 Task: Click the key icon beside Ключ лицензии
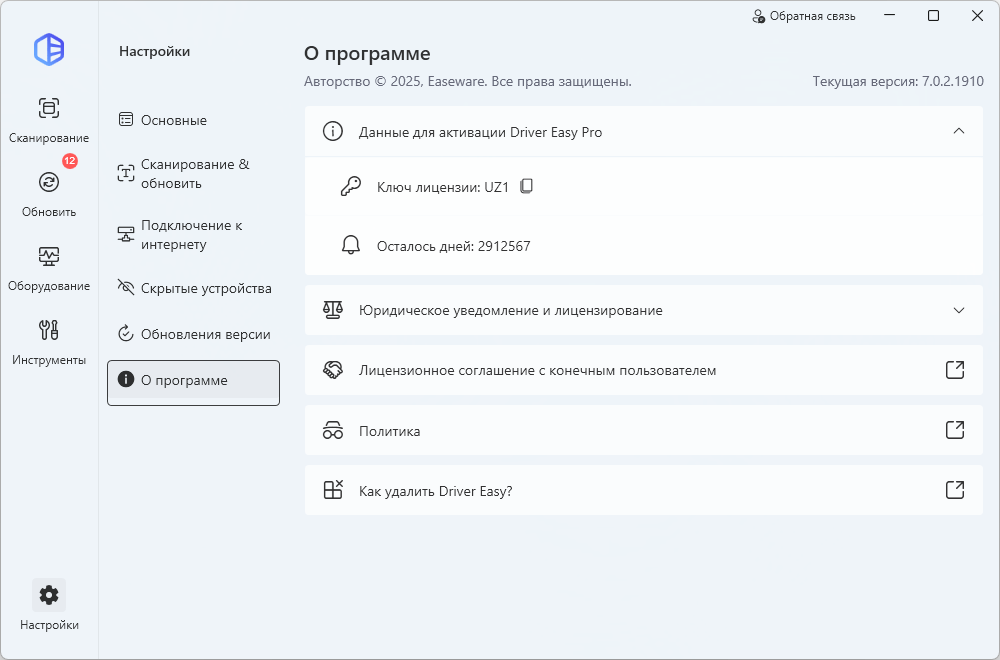click(x=351, y=186)
